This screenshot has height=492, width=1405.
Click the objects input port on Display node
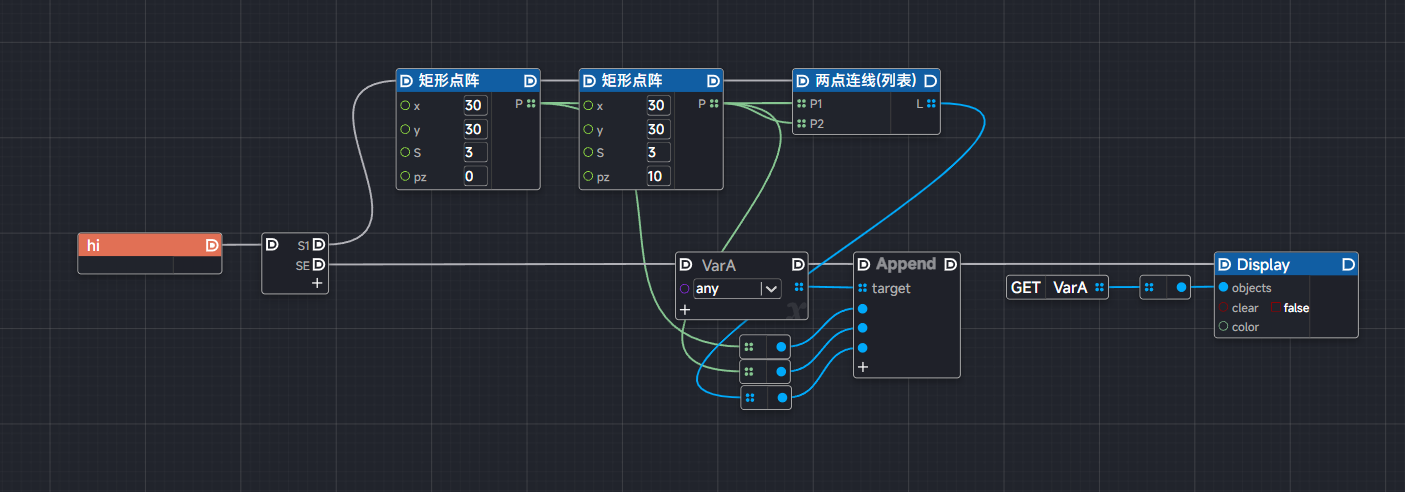(x=1223, y=288)
